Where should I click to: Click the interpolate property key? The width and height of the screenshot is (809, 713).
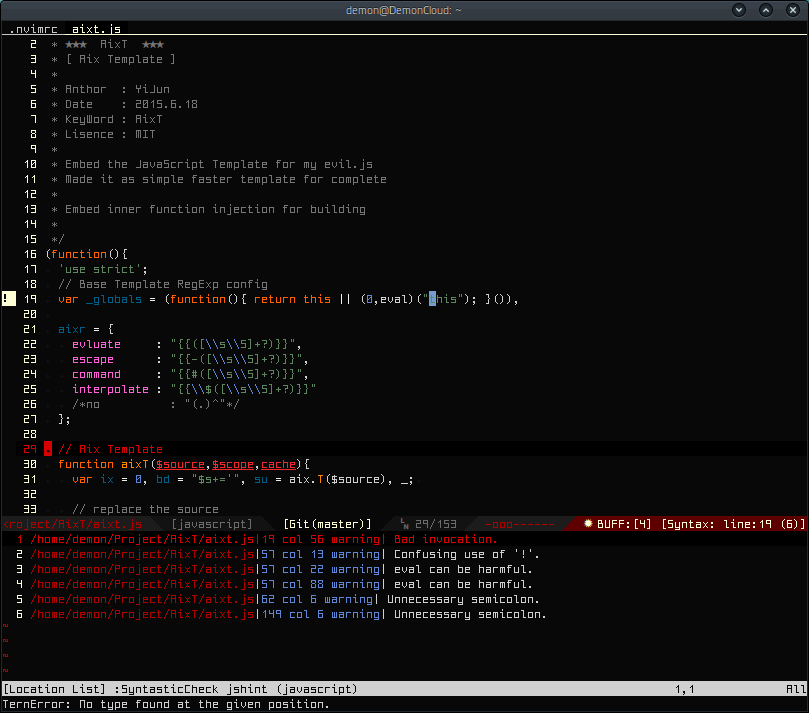coord(110,389)
